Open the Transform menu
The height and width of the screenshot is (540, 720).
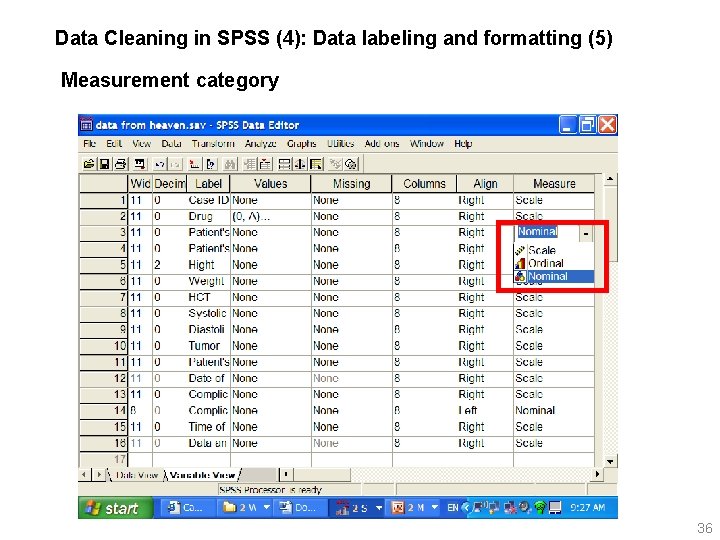[x=213, y=144]
